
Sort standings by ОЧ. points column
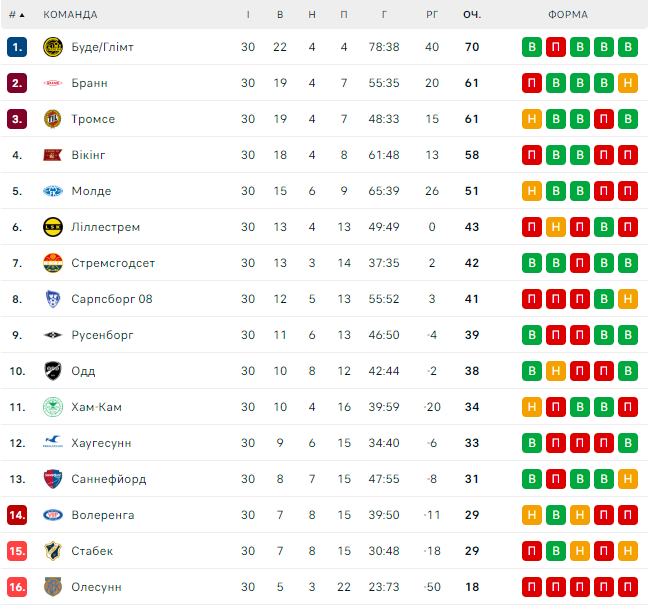click(472, 15)
